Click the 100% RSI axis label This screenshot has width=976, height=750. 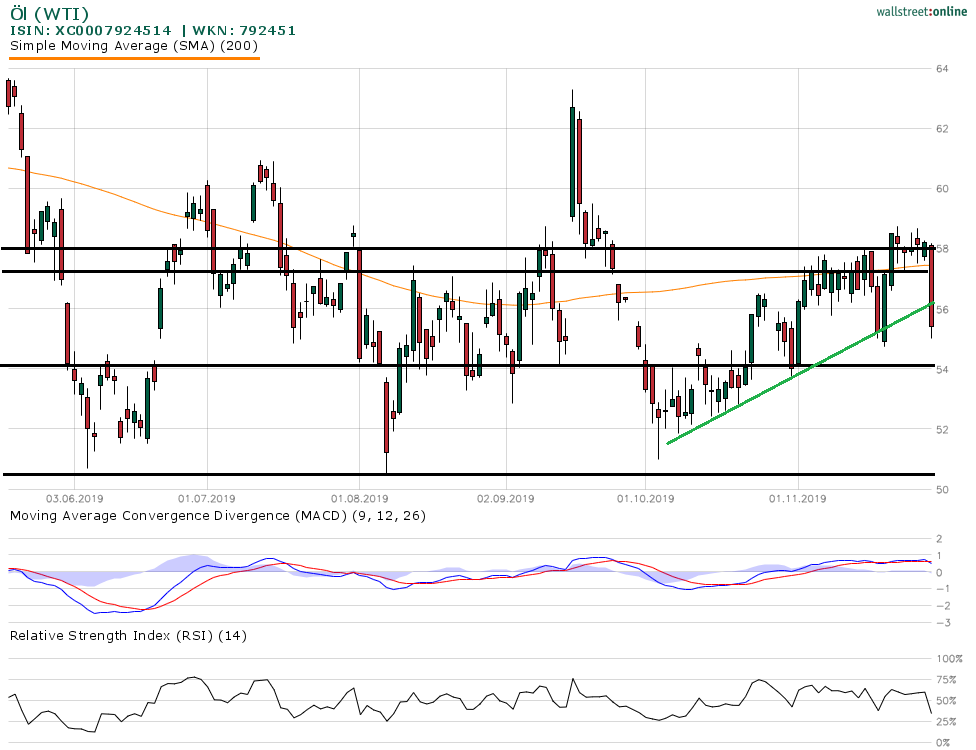tap(949, 659)
